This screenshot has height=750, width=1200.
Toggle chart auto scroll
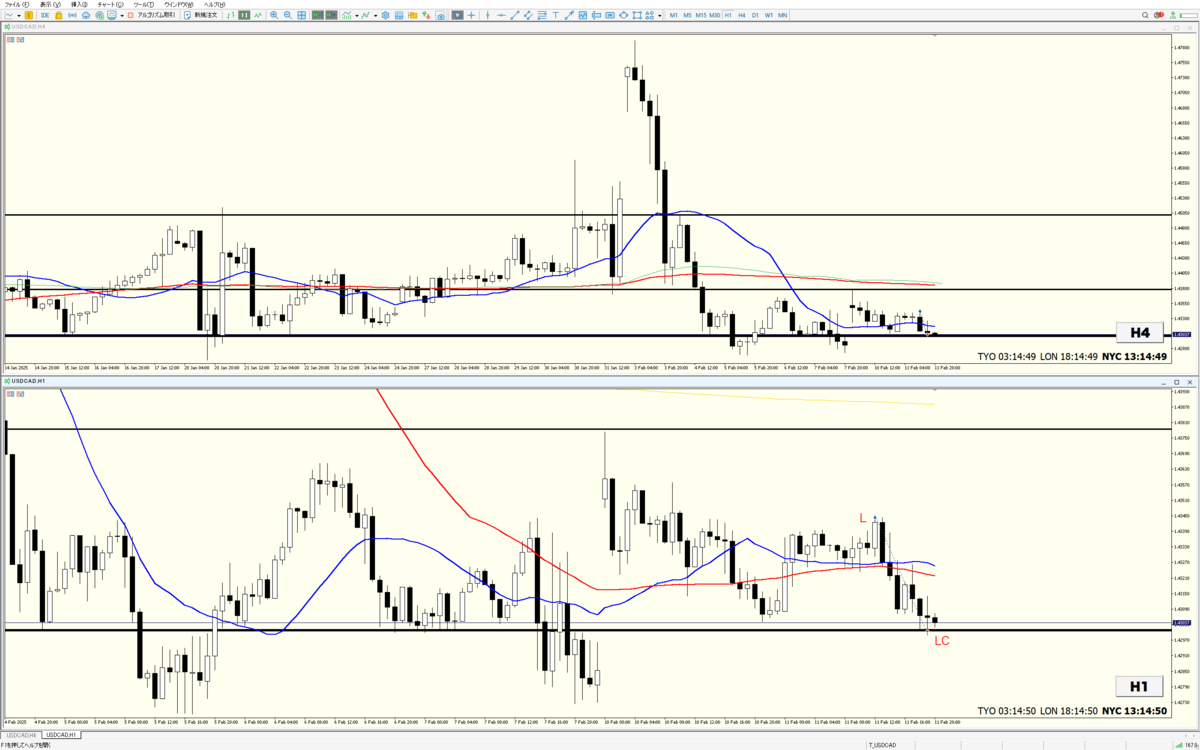click(316, 15)
